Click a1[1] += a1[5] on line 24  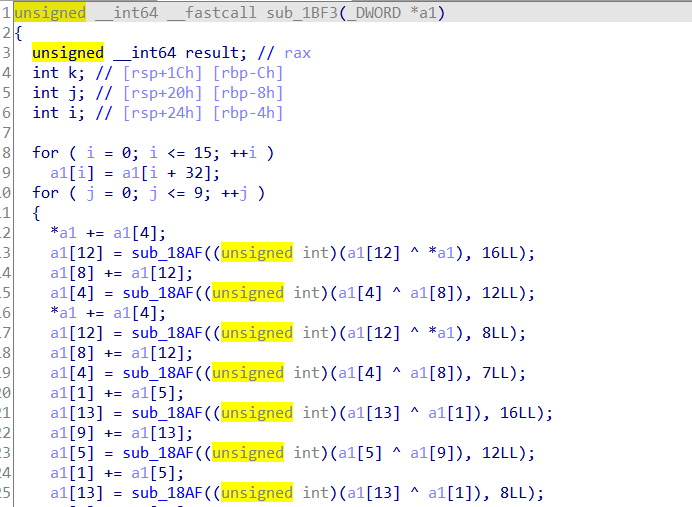[117, 473]
